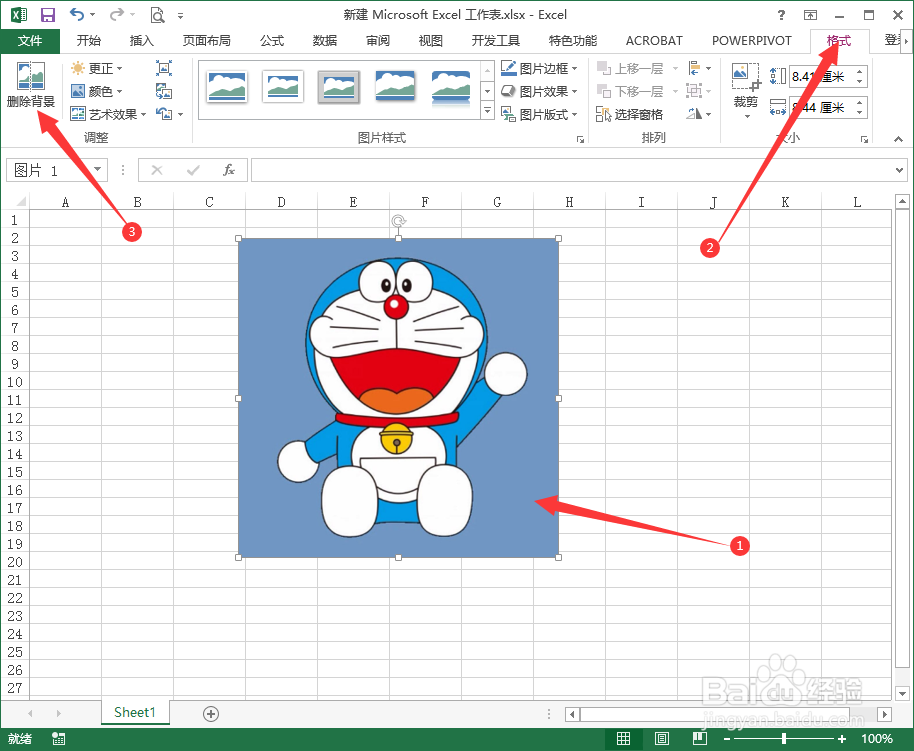Image resolution: width=914 pixels, height=751 pixels.
Task: Click the picture height input field
Action: pos(822,76)
